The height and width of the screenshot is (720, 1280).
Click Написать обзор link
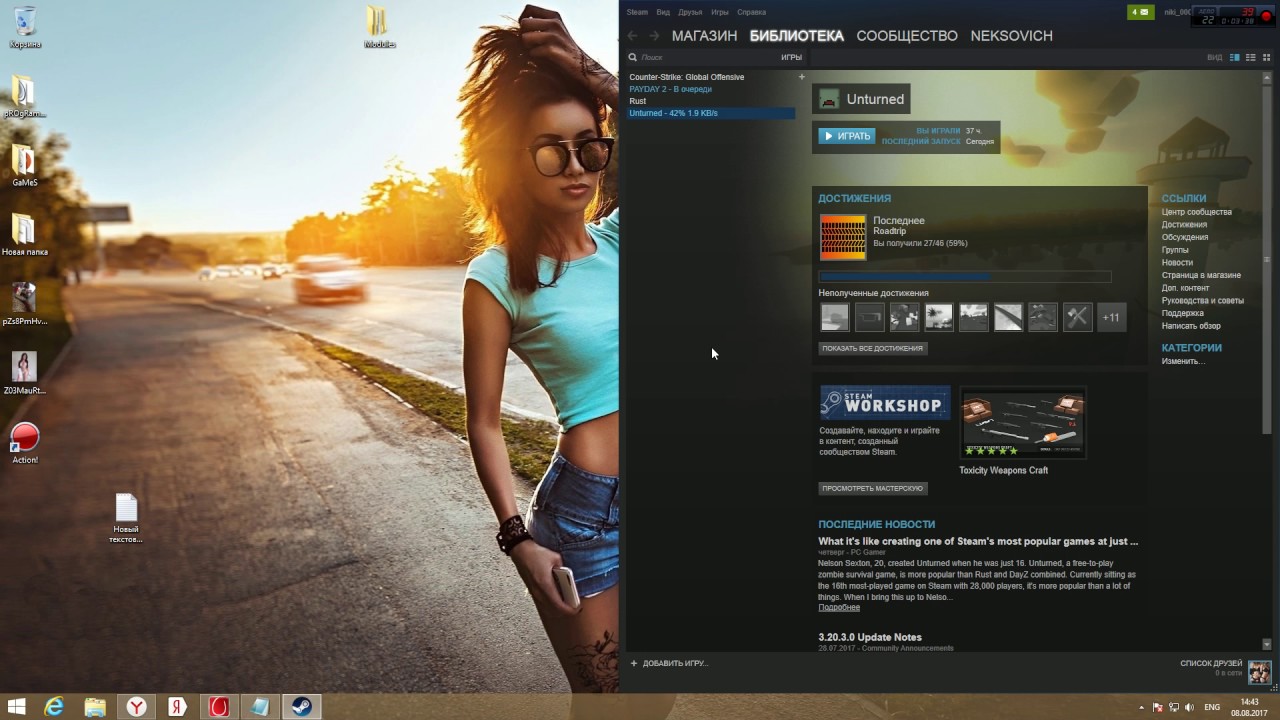[1191, 326]
